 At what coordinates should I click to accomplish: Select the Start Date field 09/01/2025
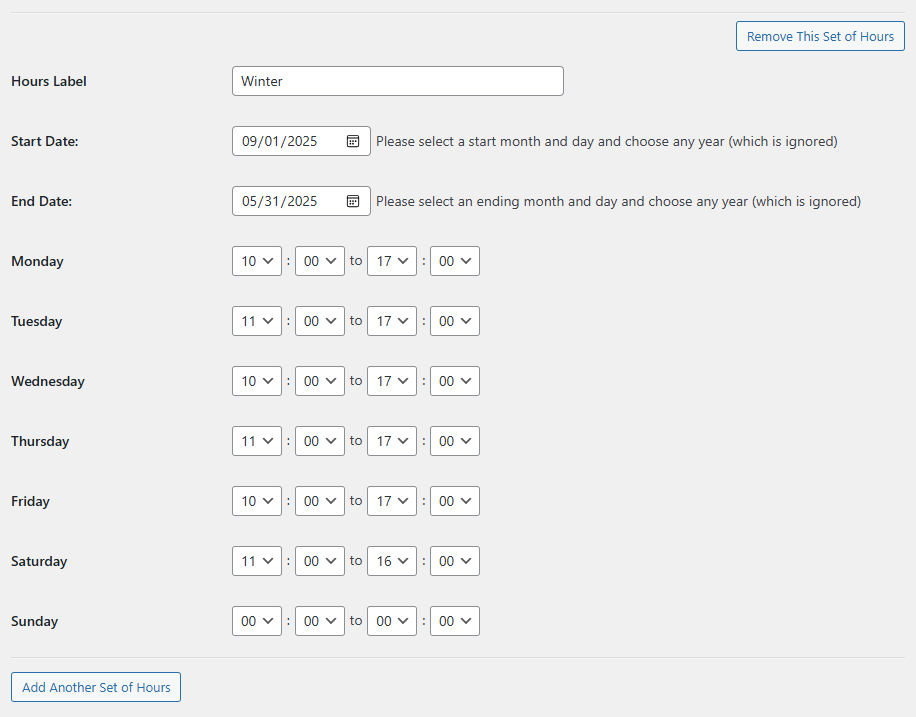[301, 141]
